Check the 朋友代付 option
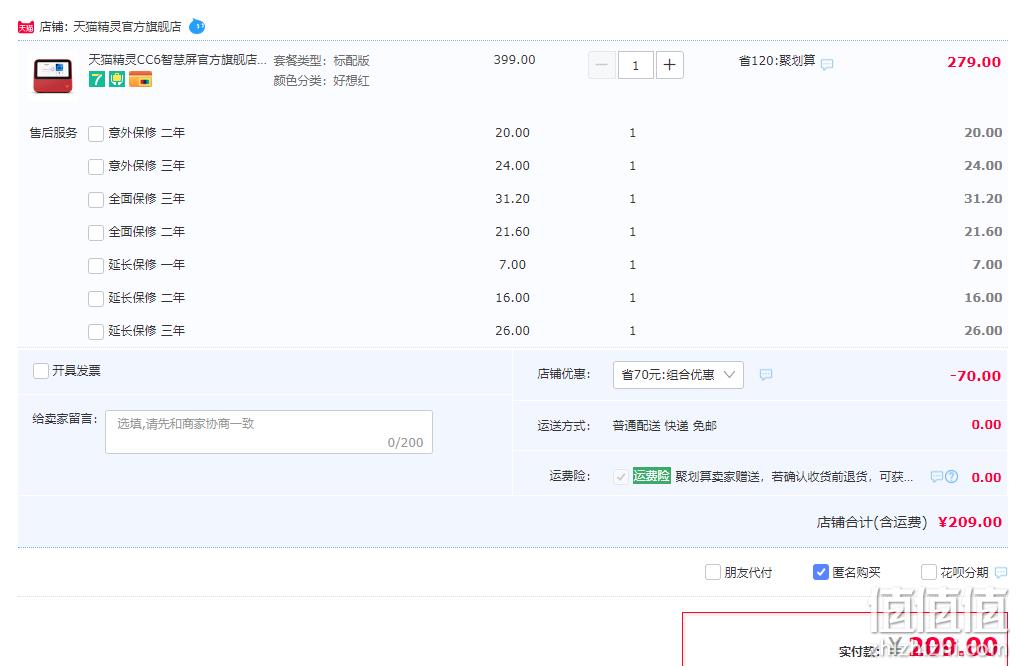This screenshot has width=1018, height=666. (713, 572)
